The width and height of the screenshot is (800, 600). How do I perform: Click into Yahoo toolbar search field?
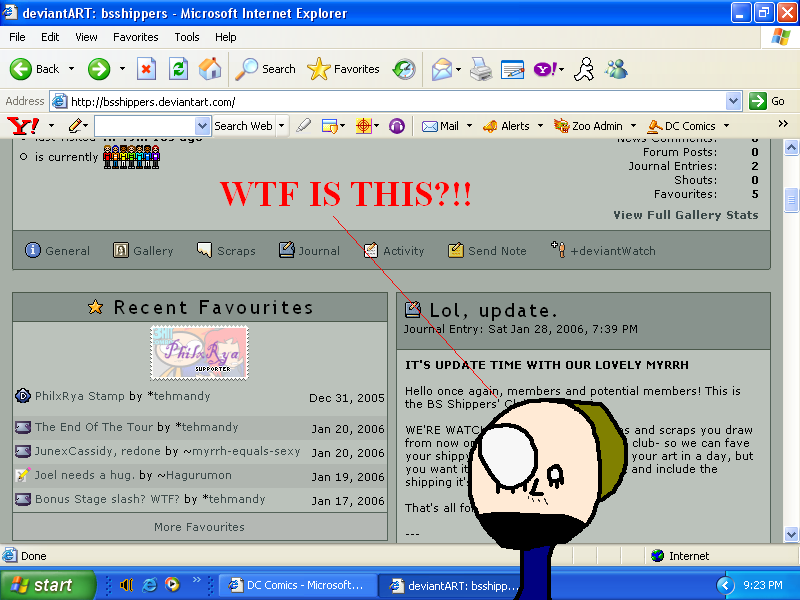pos(144,126)
